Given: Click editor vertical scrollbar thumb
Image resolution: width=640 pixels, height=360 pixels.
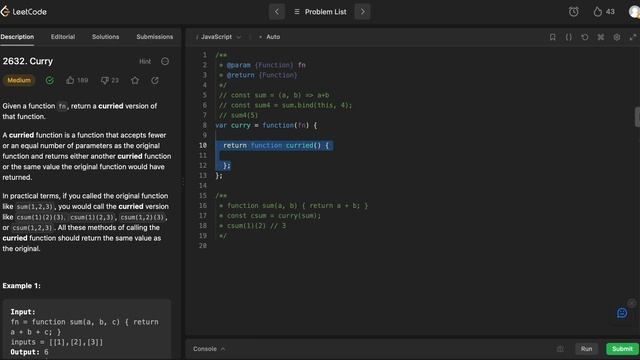Looking at the screenshot, I should (637, 117).
